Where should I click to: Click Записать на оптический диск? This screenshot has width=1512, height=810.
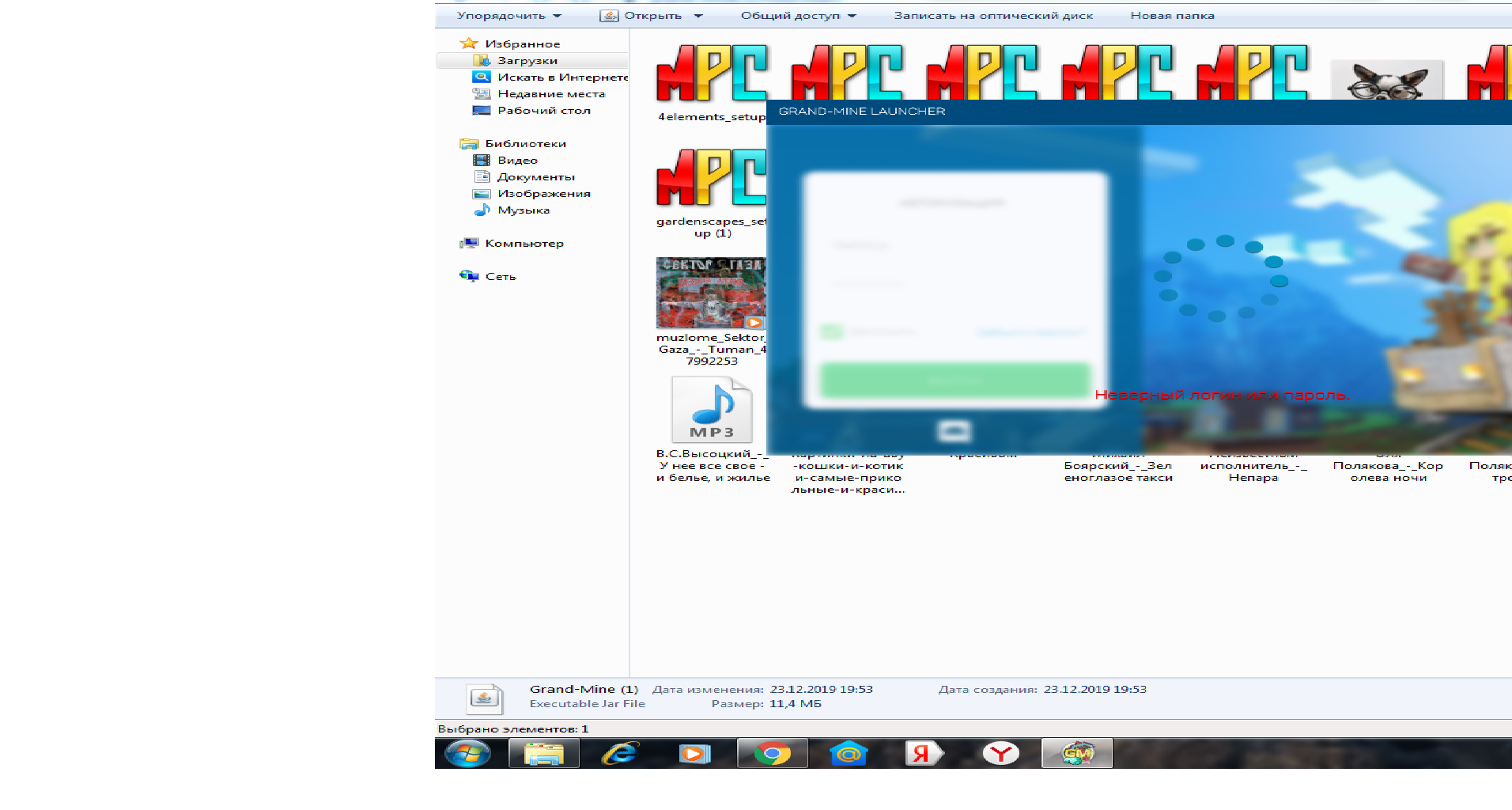[x=994, y=16]
